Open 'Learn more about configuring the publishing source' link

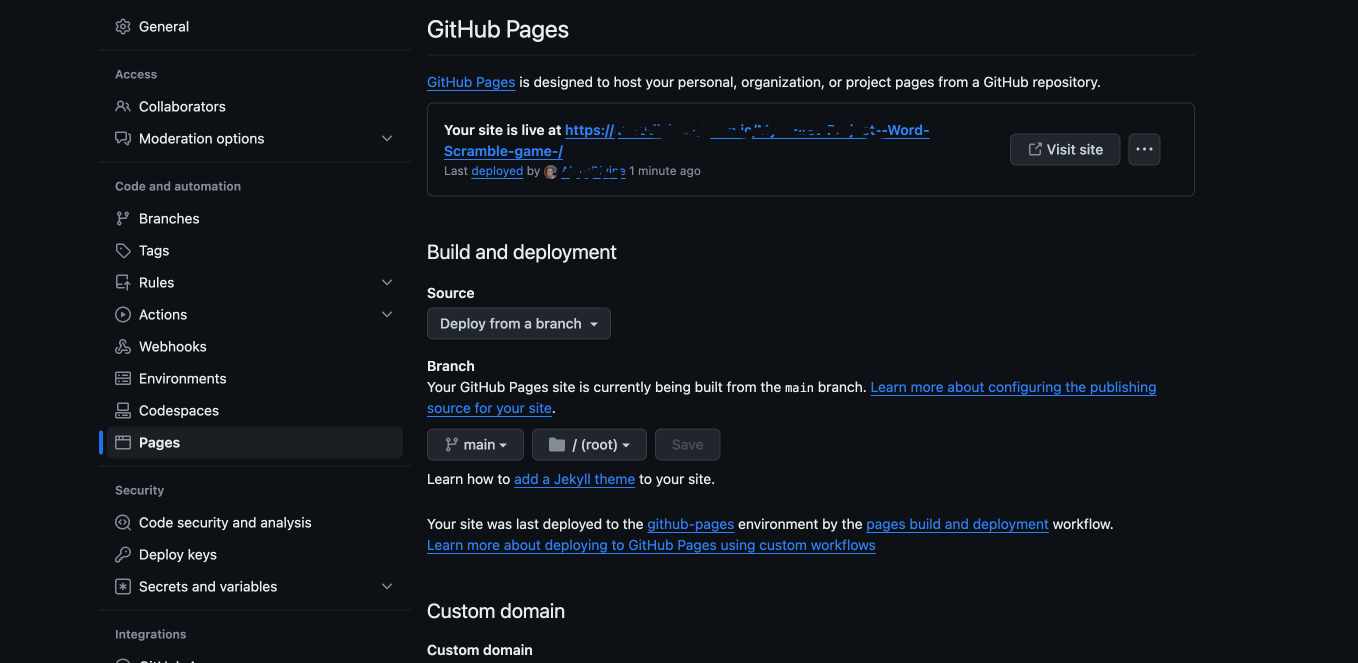click(x=791, y=398)
